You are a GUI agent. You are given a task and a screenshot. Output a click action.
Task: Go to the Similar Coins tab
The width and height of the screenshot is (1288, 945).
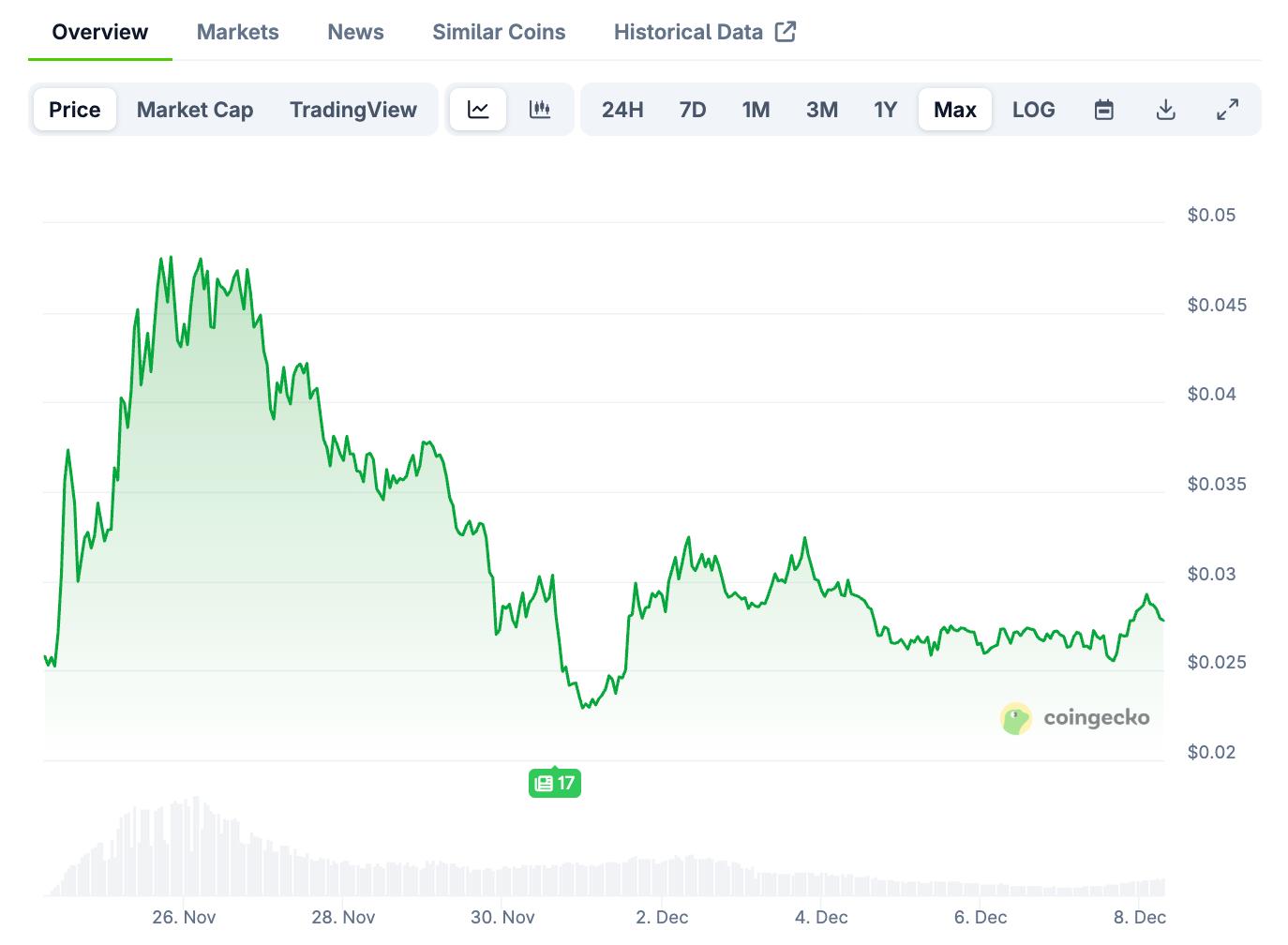(499, 32)
